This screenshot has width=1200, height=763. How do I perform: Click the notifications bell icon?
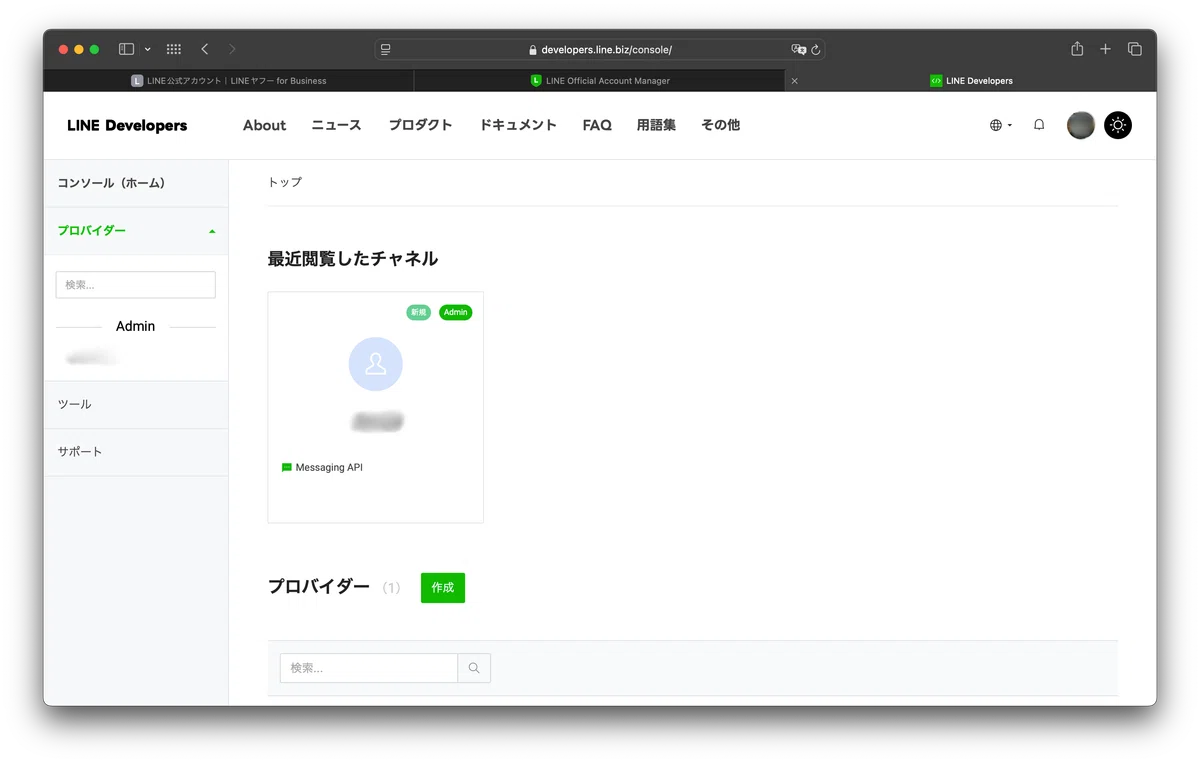[1039, 125]
